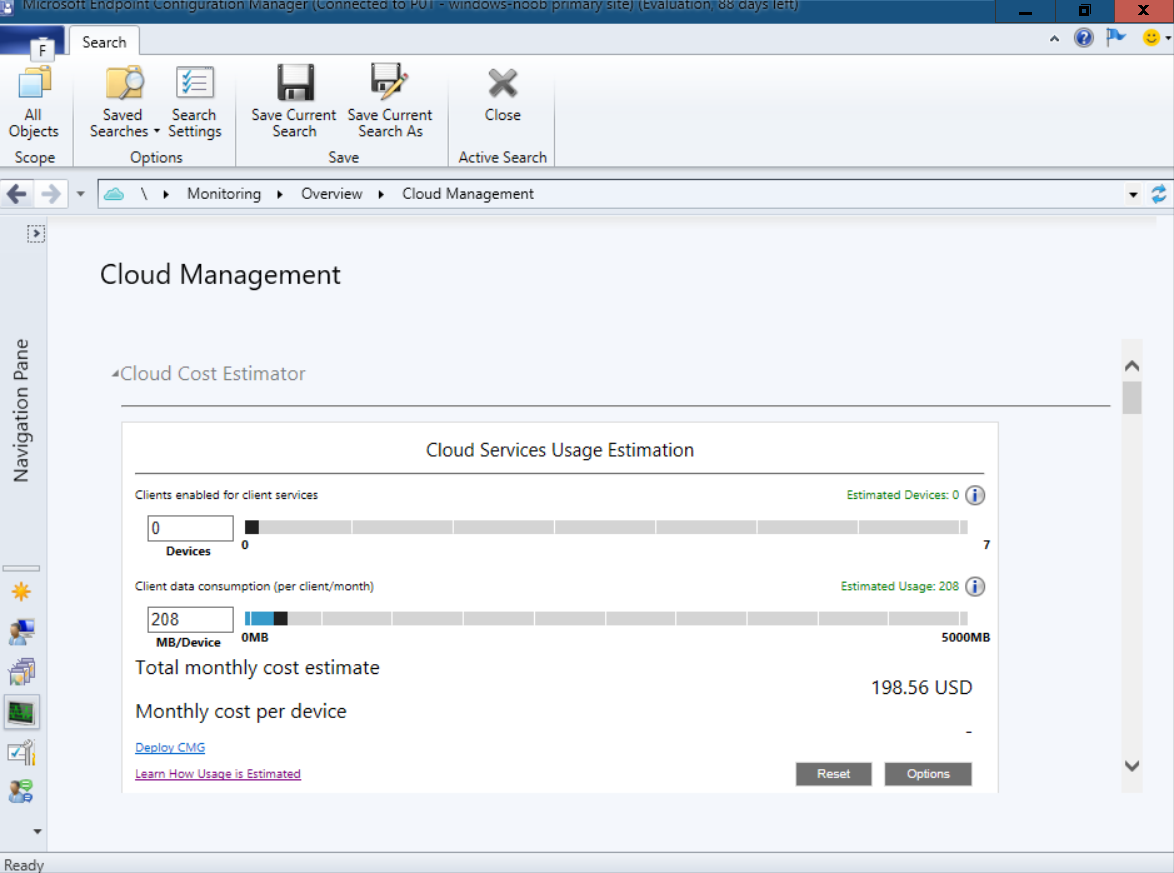The image size is (1174, 873).
Task: Go forward with the right arrow
Action: tap(51, 195)
